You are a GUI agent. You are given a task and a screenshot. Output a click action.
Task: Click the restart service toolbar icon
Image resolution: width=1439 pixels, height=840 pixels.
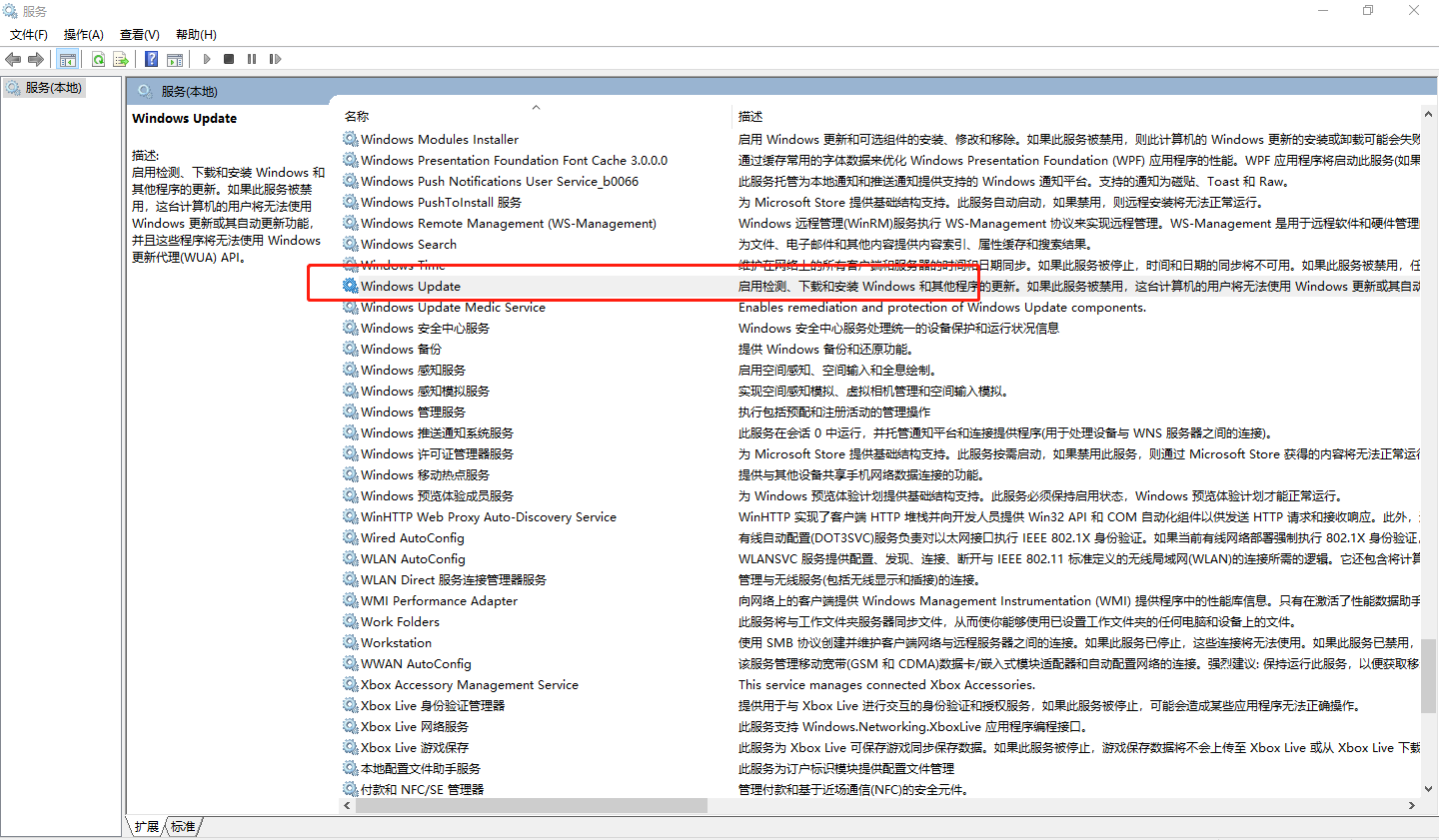(x=275, y=59)
